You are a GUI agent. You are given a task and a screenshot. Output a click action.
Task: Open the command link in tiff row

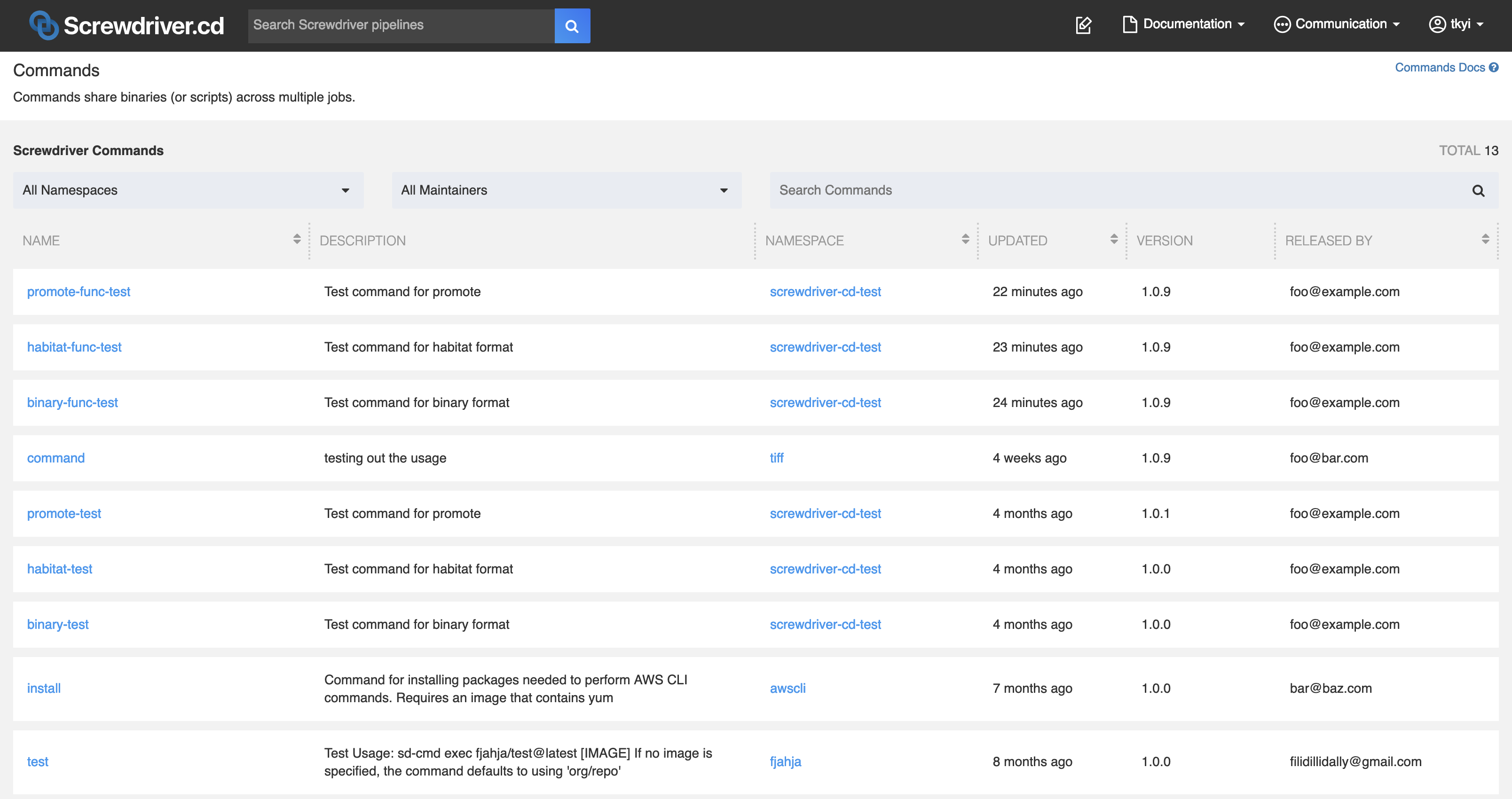56,458
